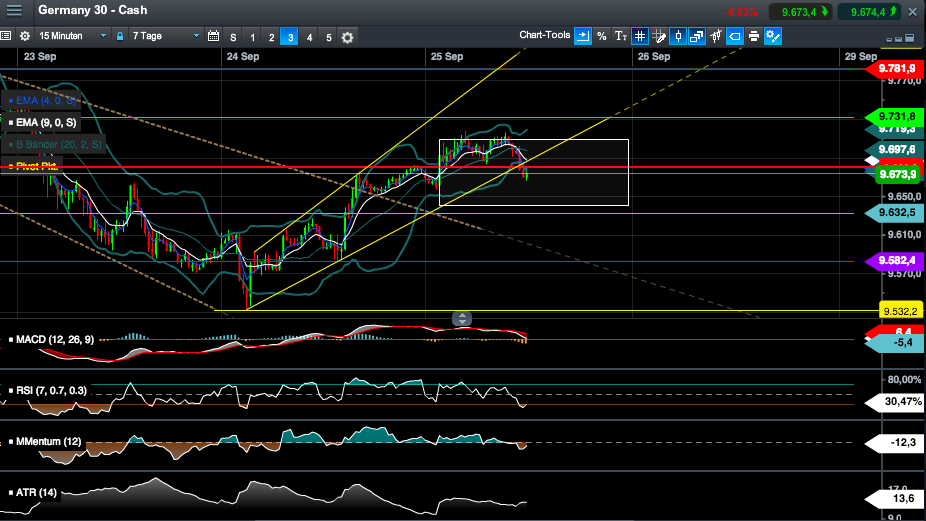This screenshot has height=521, width=926.
Task: Toggle the chart grid tool
Action: pos(639,36)
